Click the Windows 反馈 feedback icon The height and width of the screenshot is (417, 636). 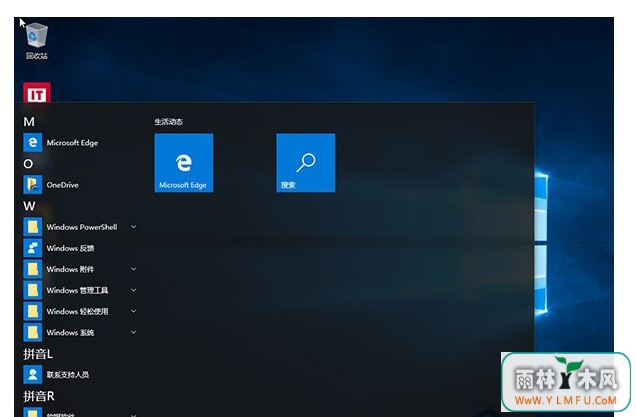(32, 248)
